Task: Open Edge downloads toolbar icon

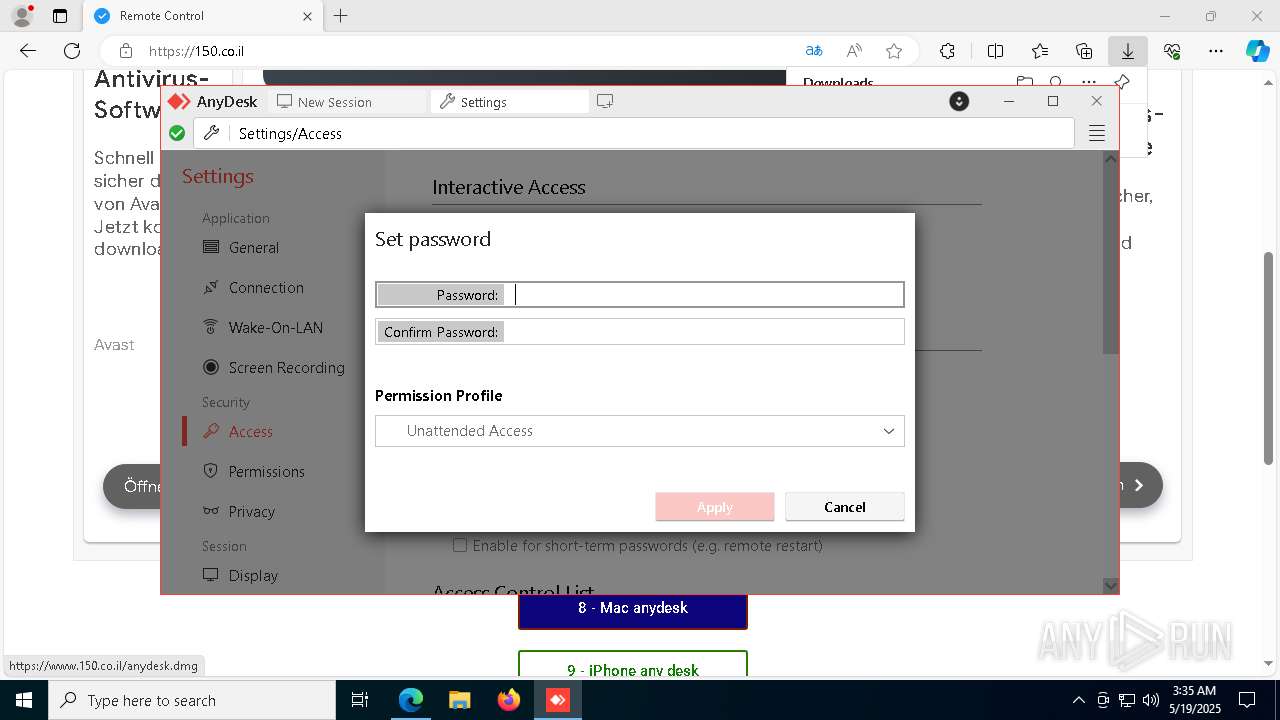Action: tap(1128, 51)
